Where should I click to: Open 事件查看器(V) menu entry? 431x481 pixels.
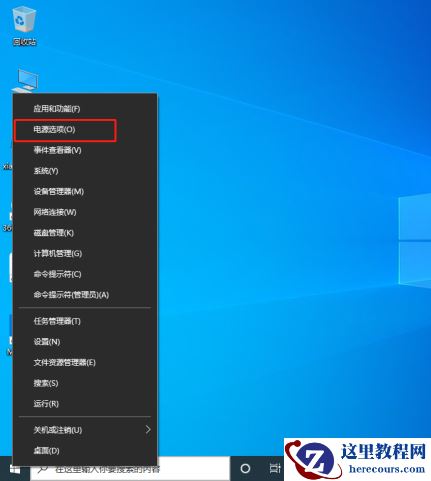pos(85,150)
